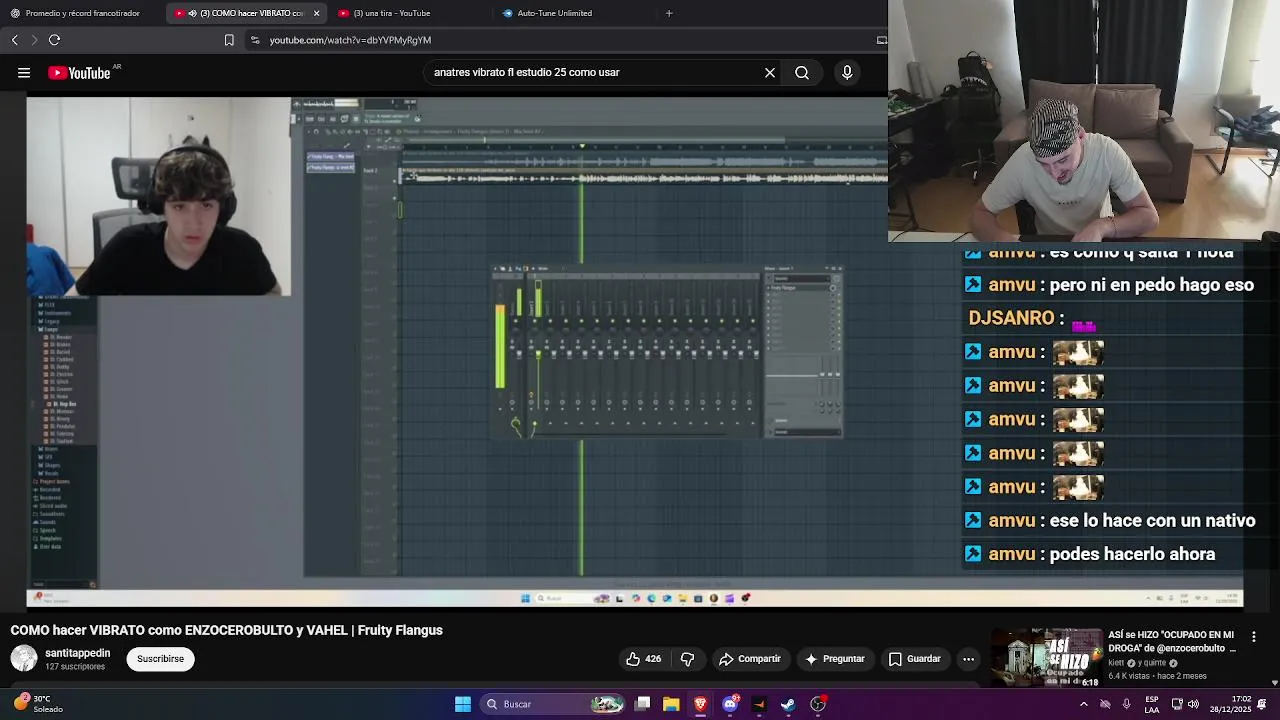Screen dimensions: 1280x720
Task: Dislike the video with the thumbs down
Action: tap(687, 659)
